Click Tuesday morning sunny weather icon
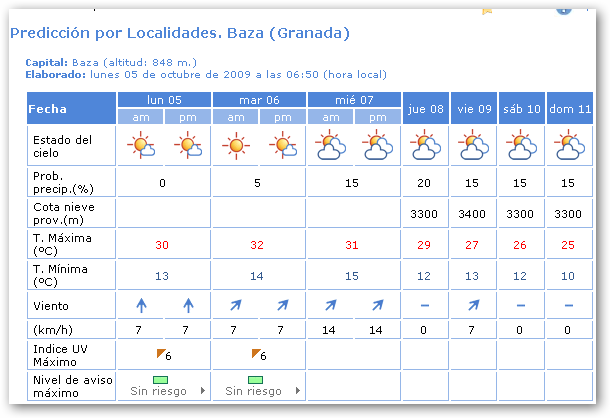 [x=235, y=148]
